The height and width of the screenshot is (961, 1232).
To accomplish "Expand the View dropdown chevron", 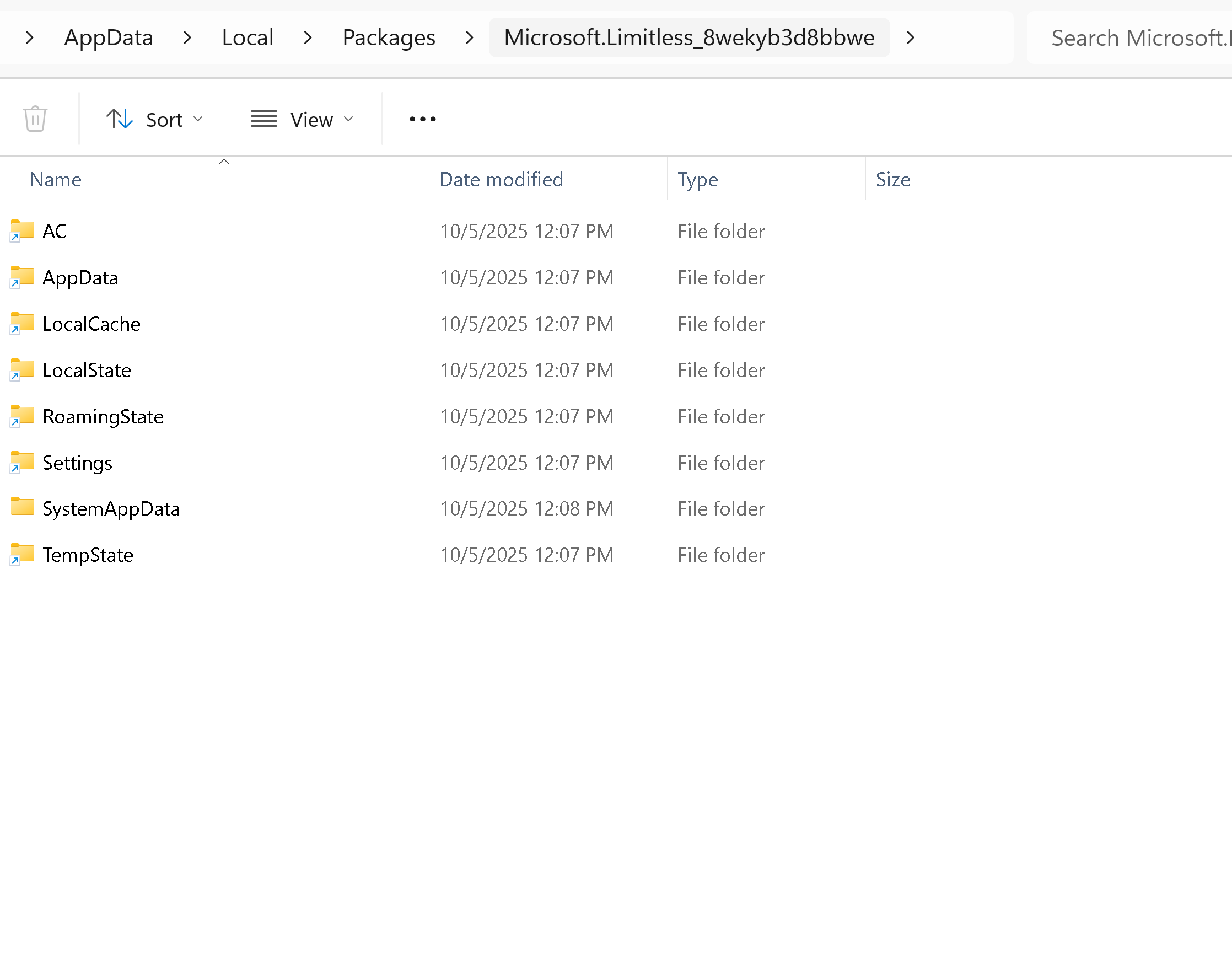I will (348, 119).
